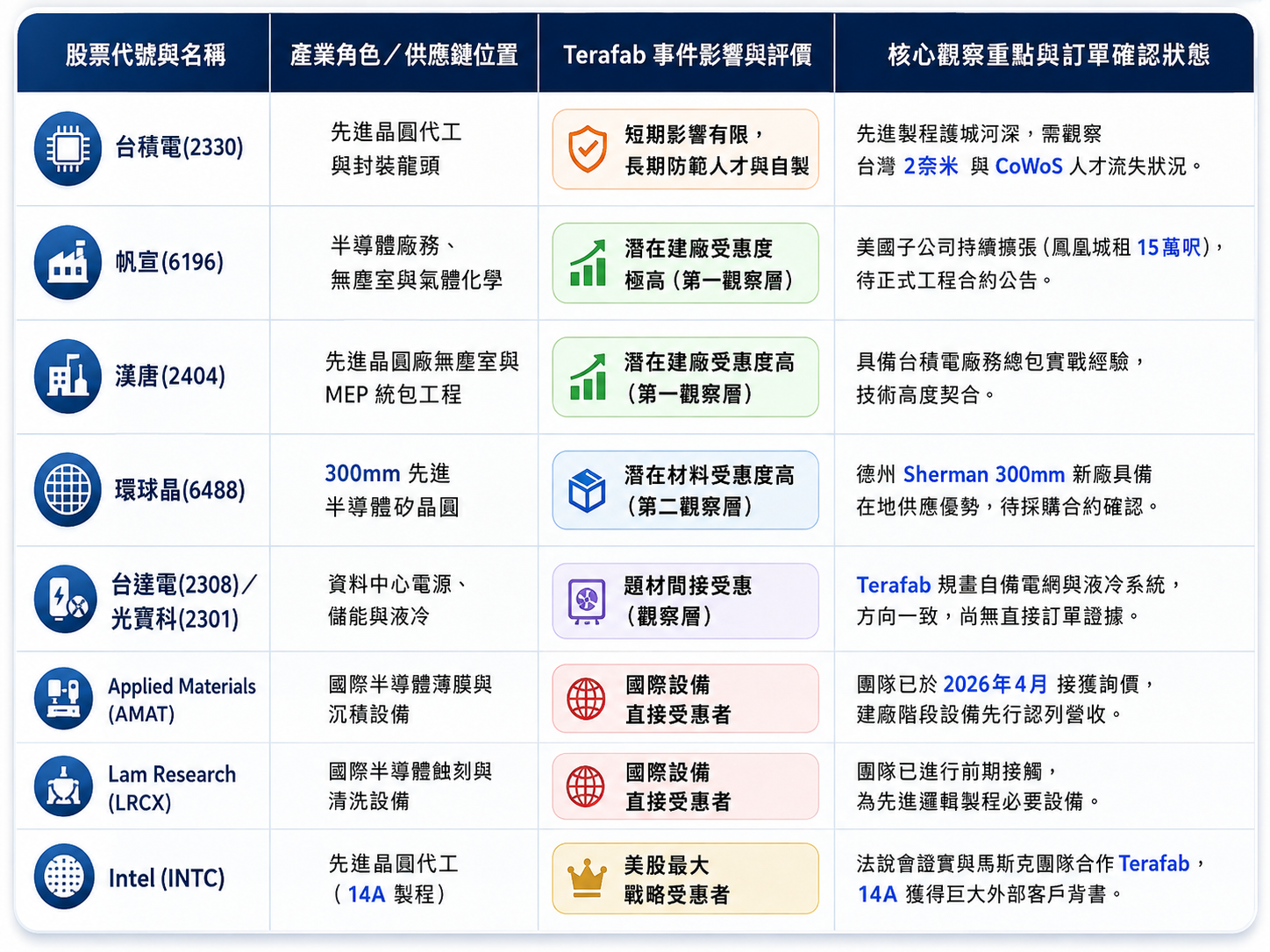Click the 股票代號與名稱 column header
The height and width of the screenshot is (952, 1270).
pyautogui.click(x=146, y=55)
